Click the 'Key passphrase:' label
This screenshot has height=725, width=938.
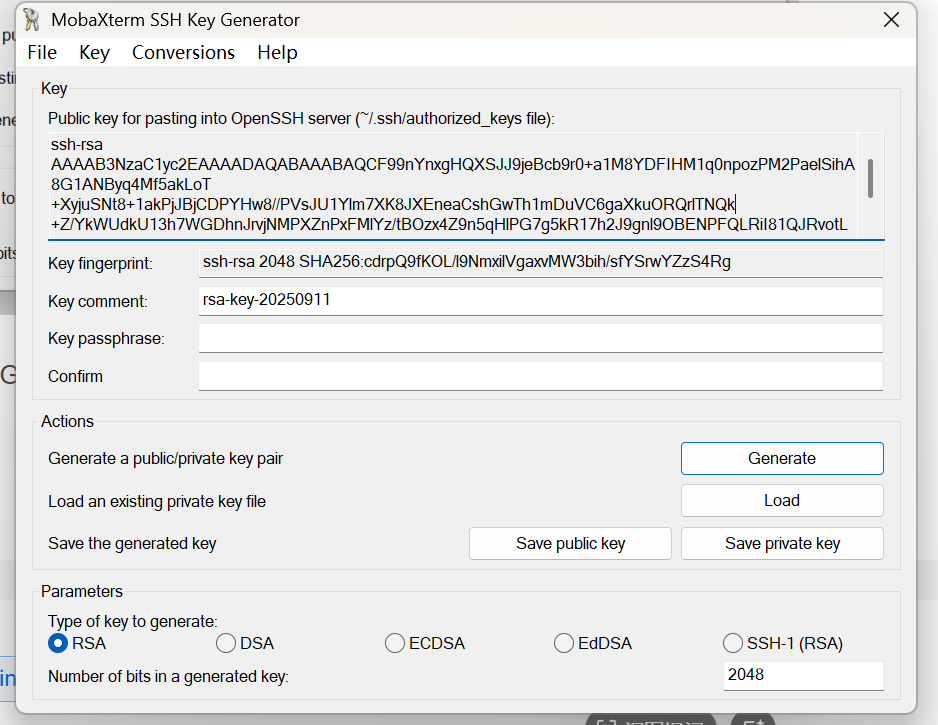[106, 339]
